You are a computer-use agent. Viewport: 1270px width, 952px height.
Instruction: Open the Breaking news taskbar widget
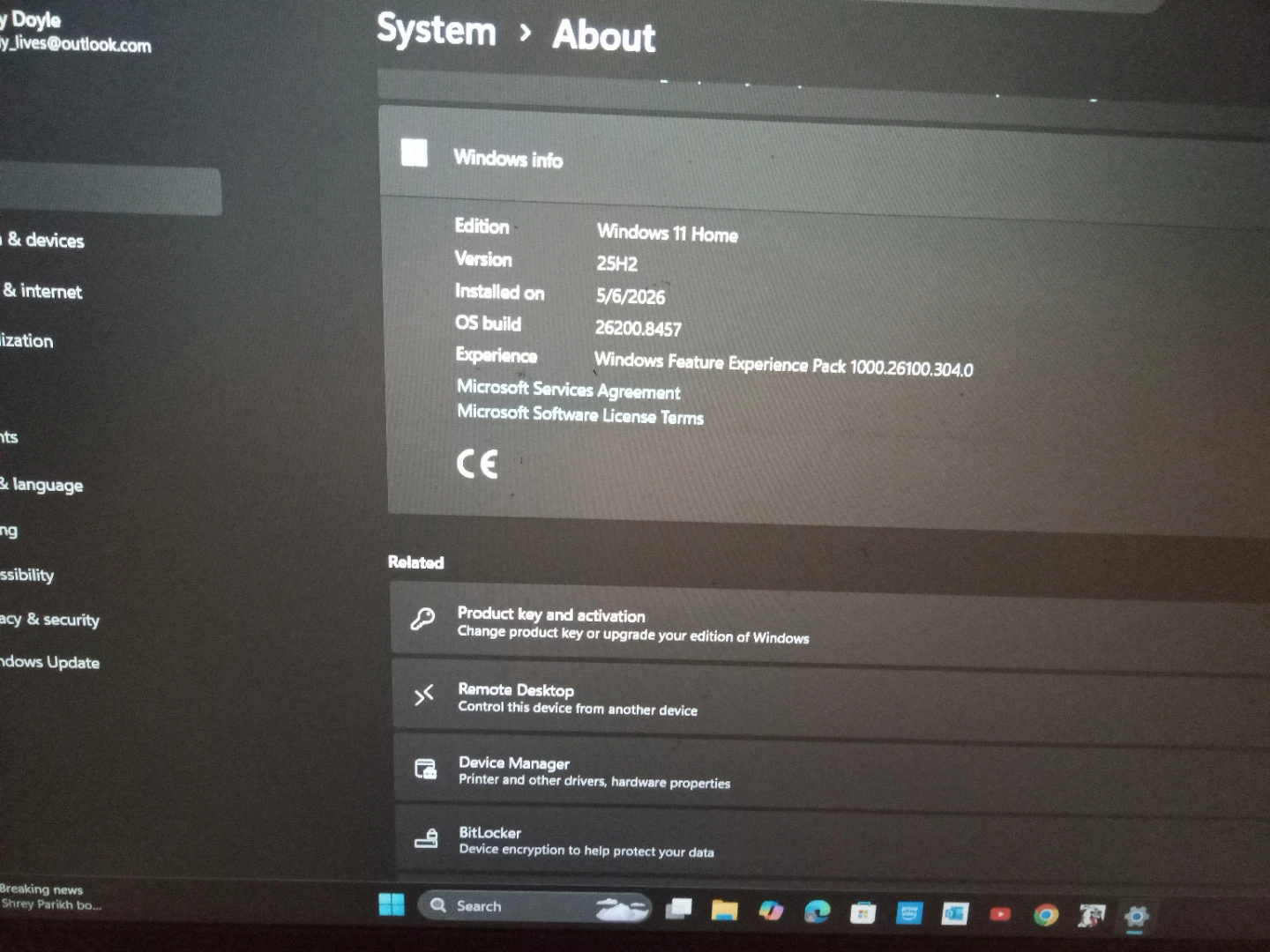click(50, 896)
